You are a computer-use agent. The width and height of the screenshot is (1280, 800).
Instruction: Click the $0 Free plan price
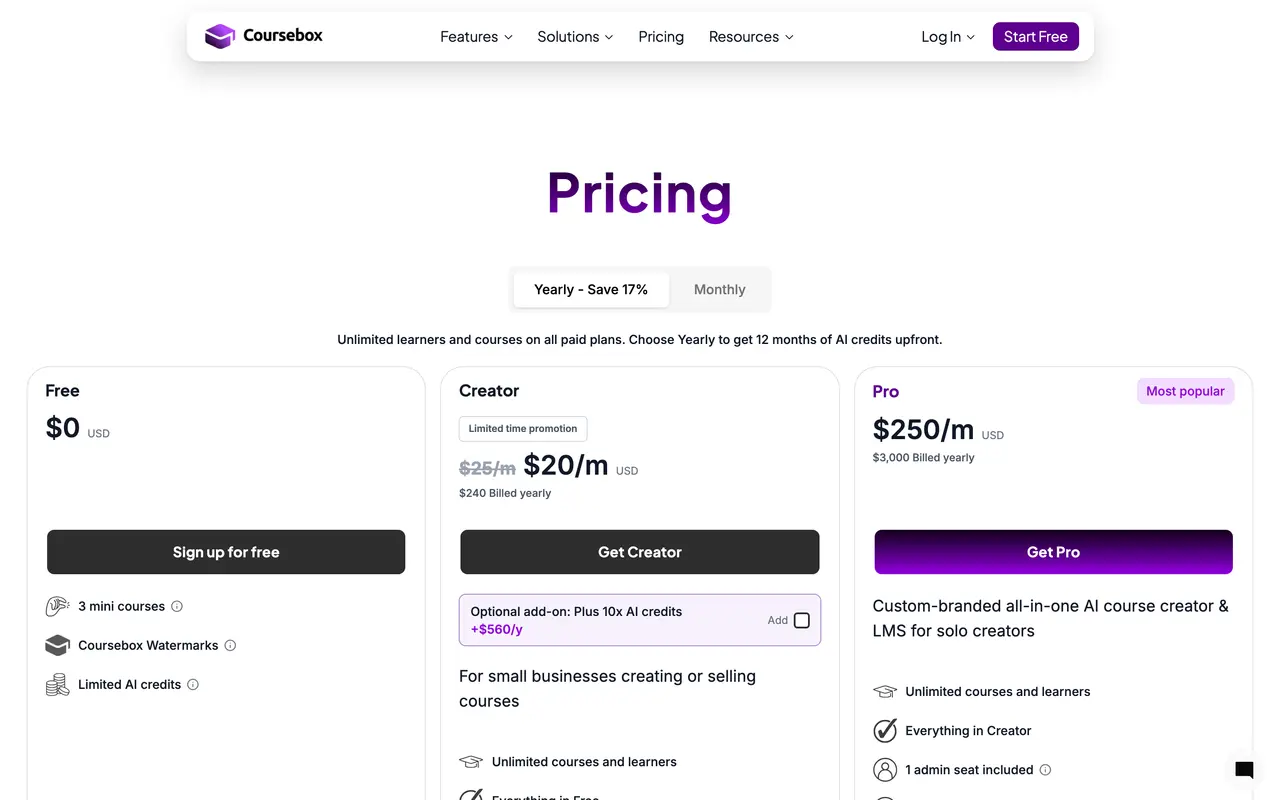[63, 428]
